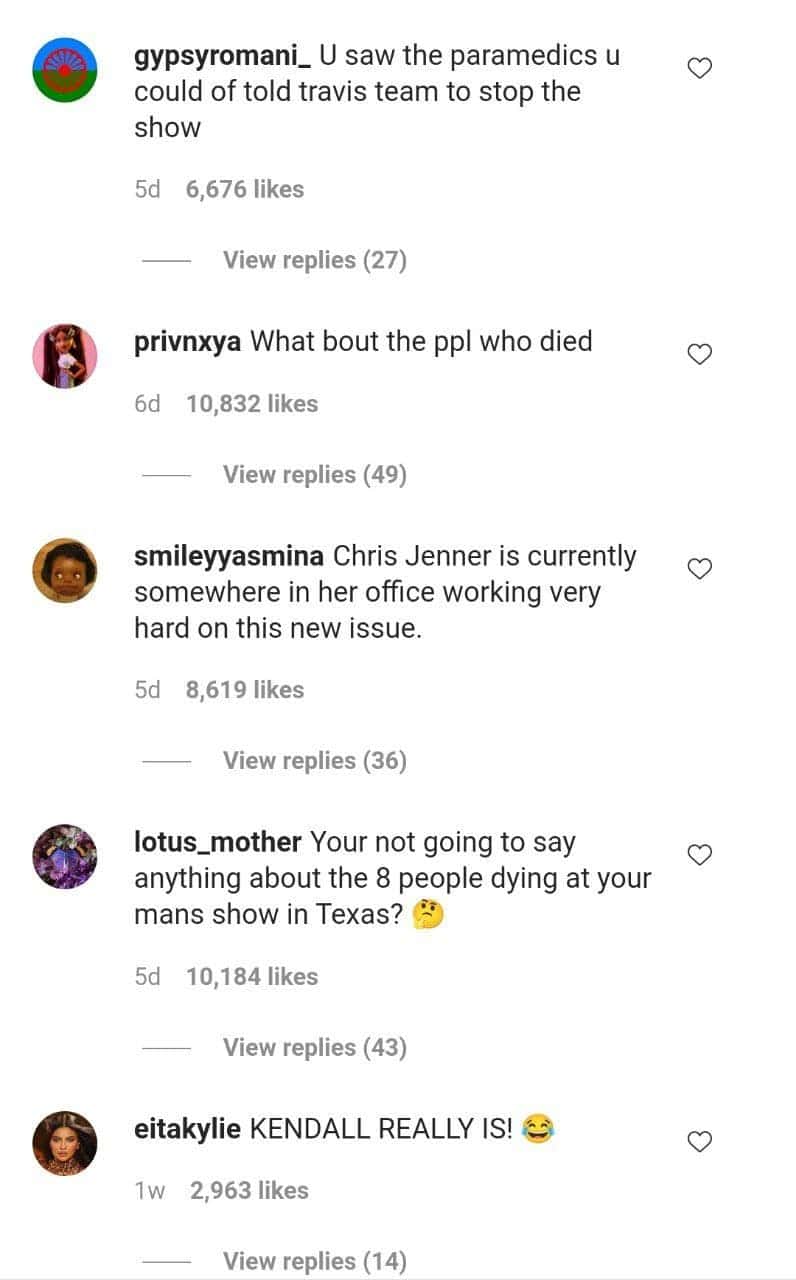796x1280 pixels.
Task: Like gypsyromani_'s comment with the heart
Action: [x=701, y=69]
